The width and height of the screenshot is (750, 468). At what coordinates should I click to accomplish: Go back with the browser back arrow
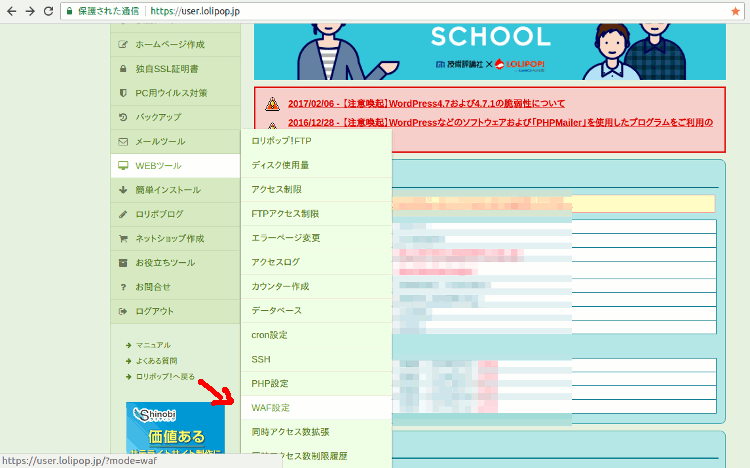tap(11, 11)
